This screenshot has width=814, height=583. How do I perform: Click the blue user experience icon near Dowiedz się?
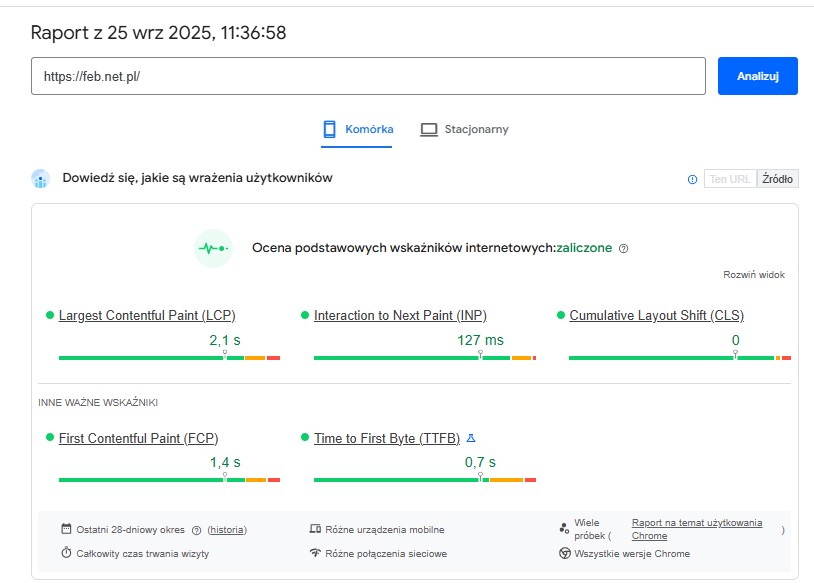click(x=41, y=179)
